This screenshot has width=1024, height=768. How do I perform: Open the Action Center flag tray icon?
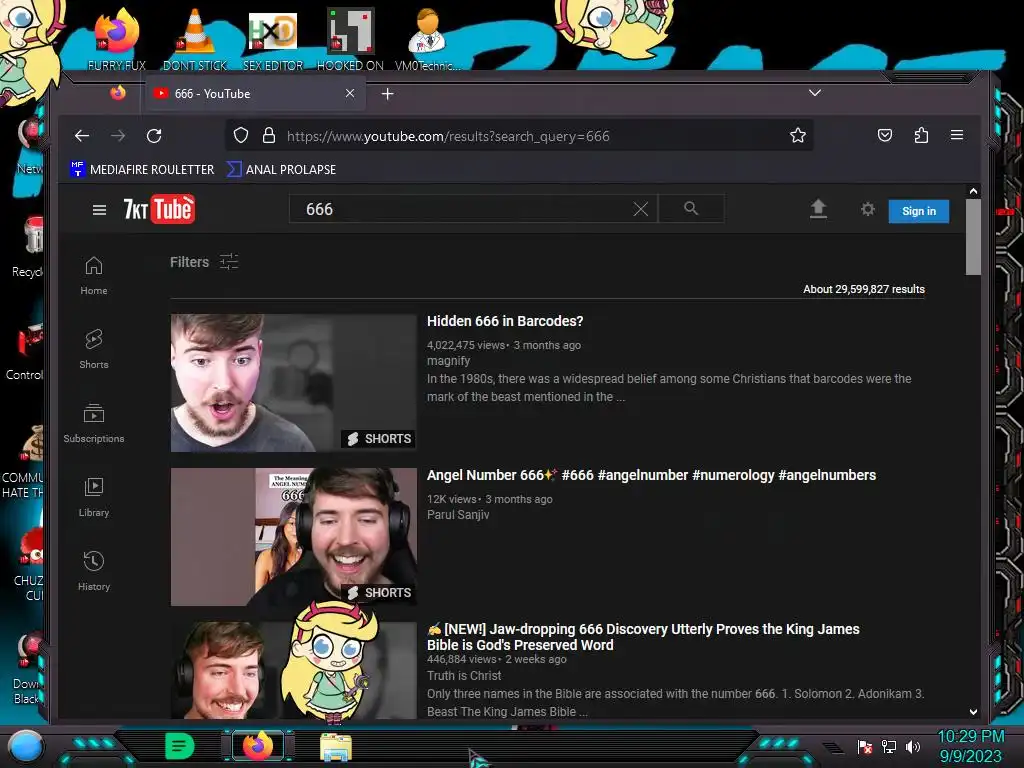pos(865,747)
